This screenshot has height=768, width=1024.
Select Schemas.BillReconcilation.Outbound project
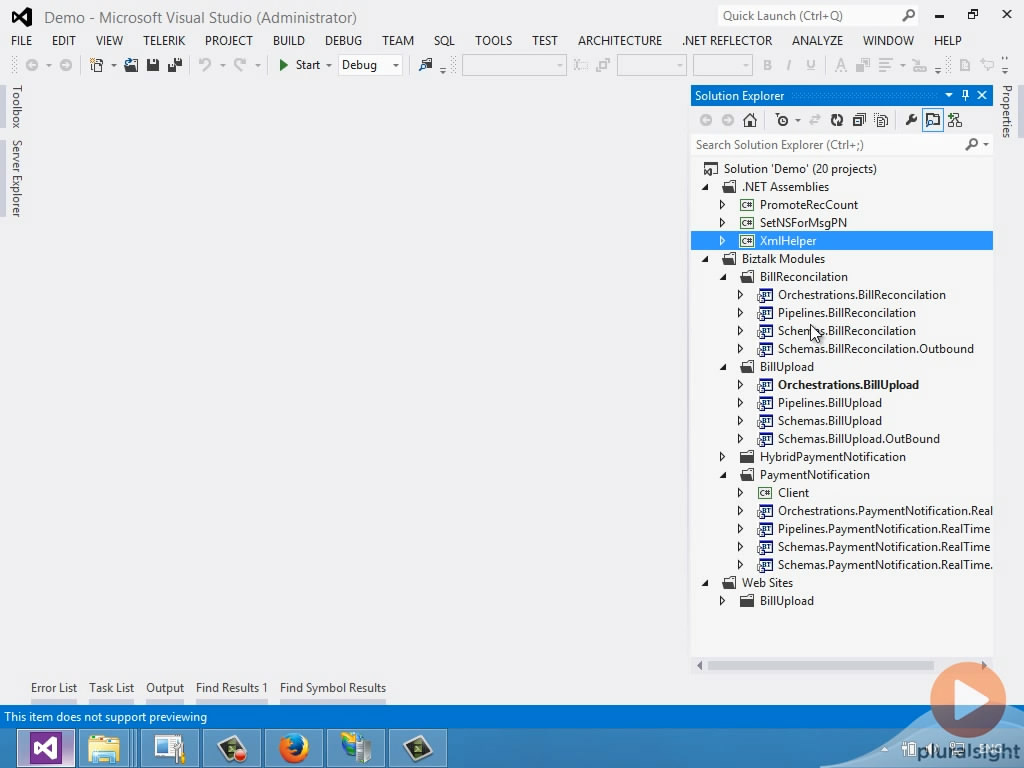click(x=875, y=349)
